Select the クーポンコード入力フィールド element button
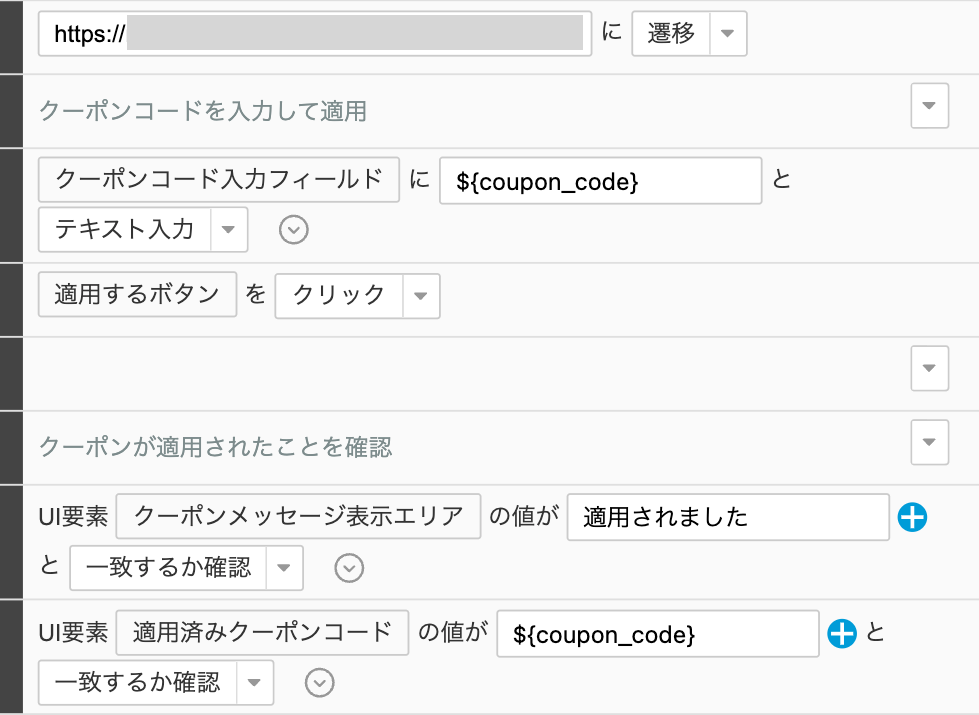The width and height of the screenshot is (979, 715). pyautogui.click(x=218, y=179)
